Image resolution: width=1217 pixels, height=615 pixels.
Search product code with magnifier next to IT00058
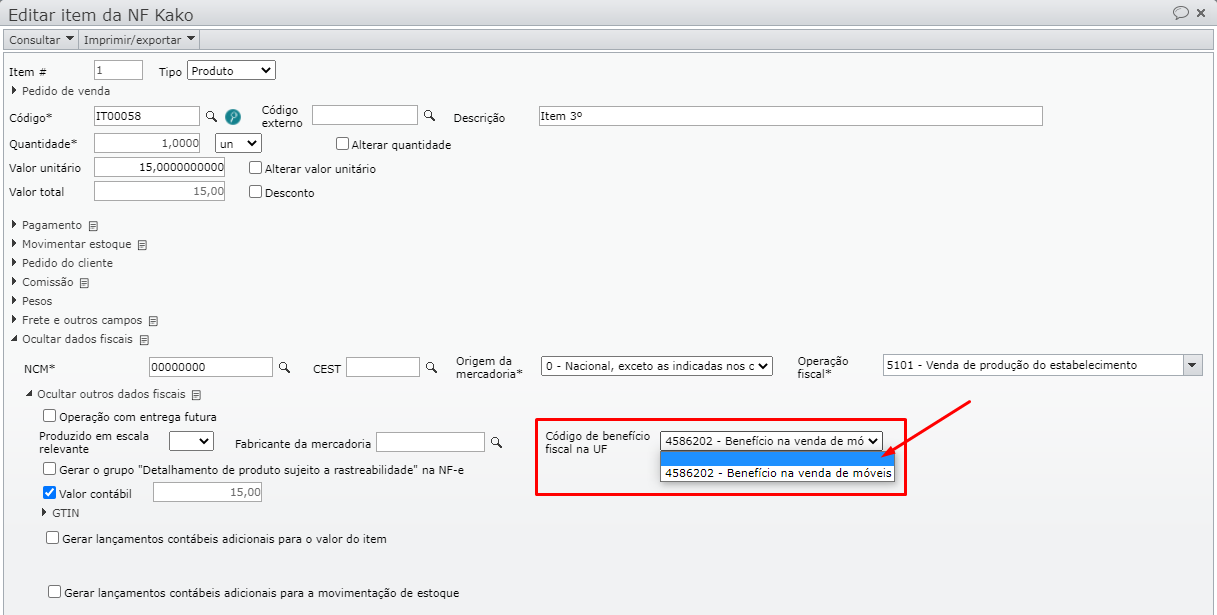click(211, 116)
